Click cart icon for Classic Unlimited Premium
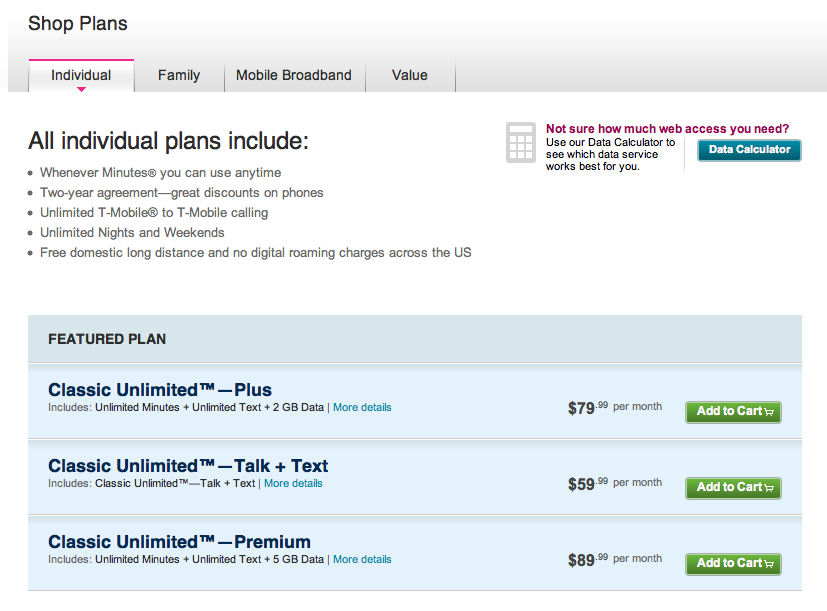 pyautogui.click(x=771, y=564)
